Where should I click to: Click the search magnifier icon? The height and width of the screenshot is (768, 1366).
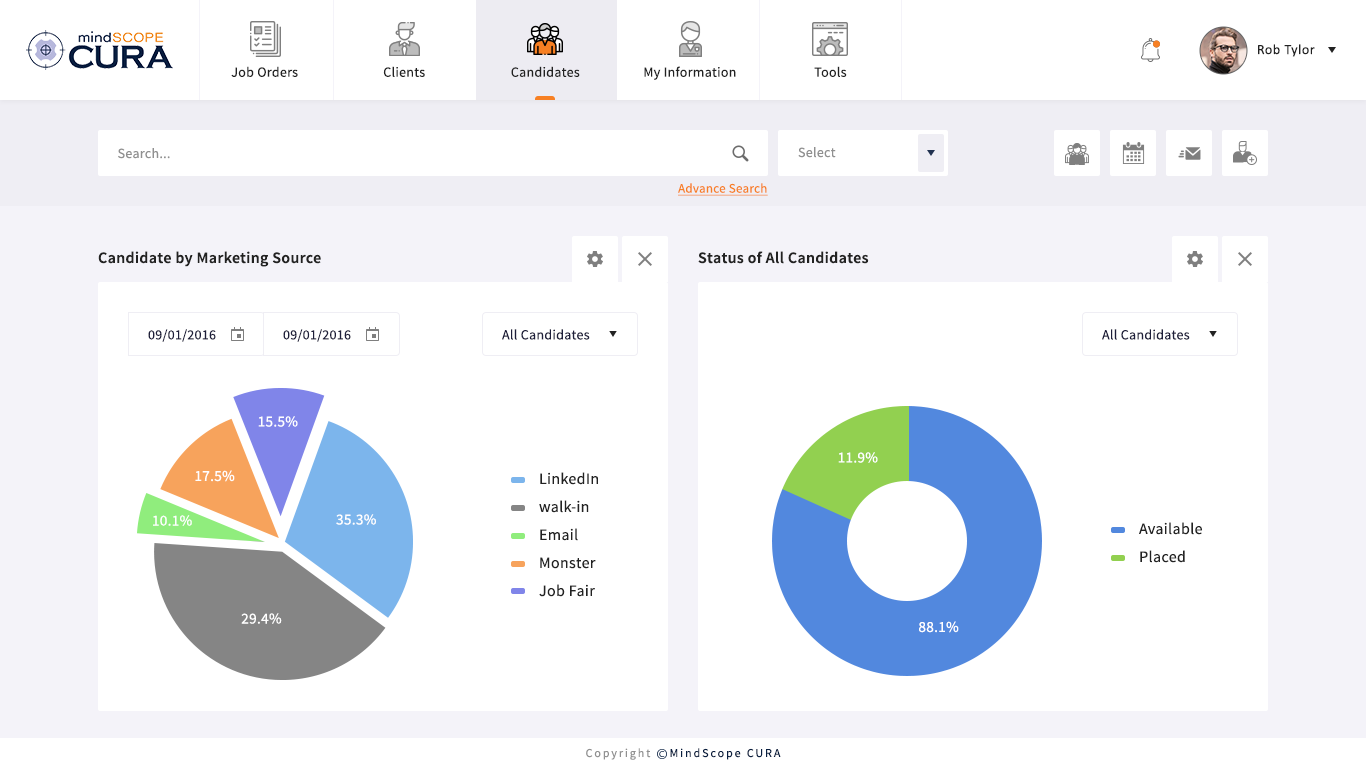740,153
